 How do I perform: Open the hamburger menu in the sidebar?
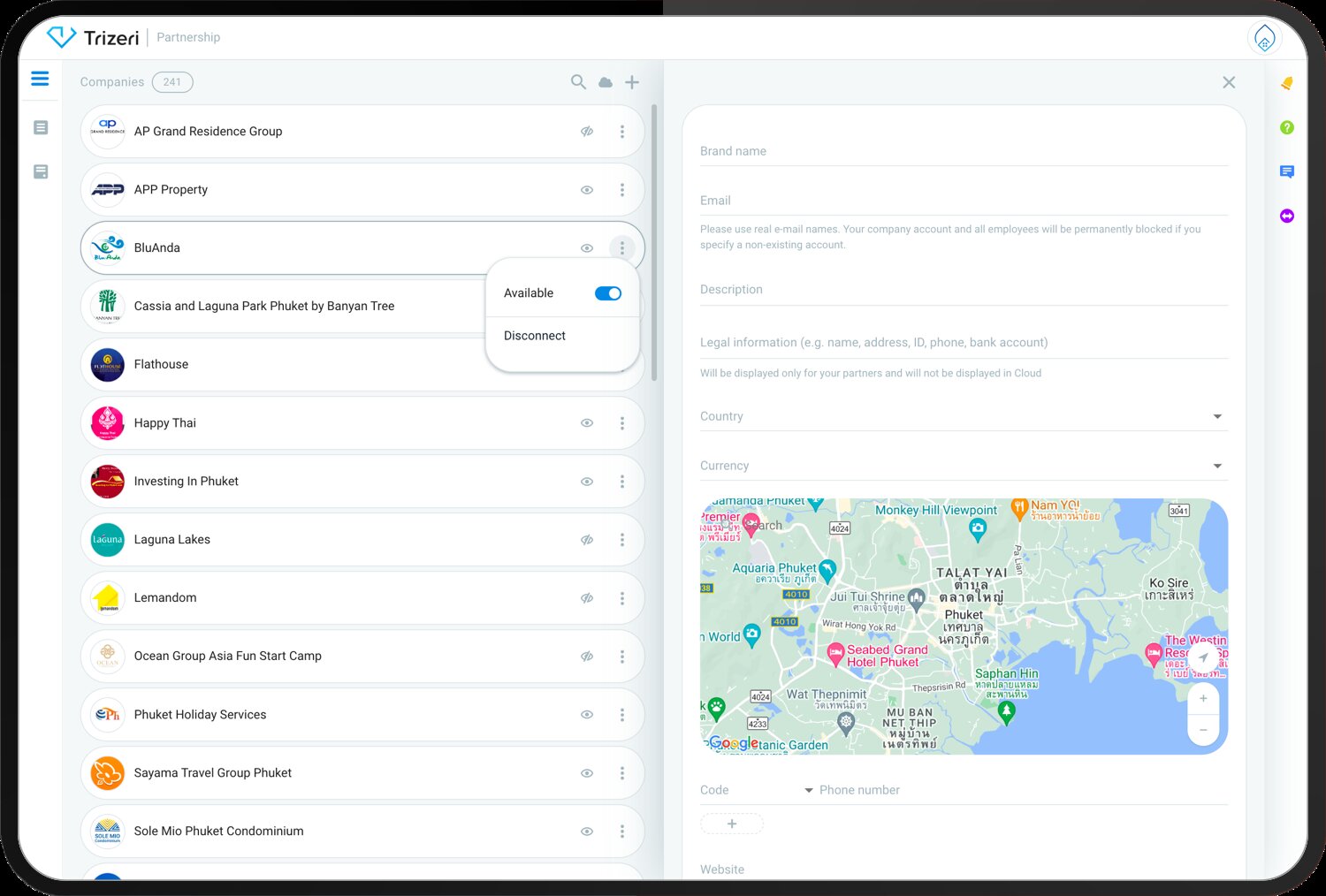click(x=40, y=79)
